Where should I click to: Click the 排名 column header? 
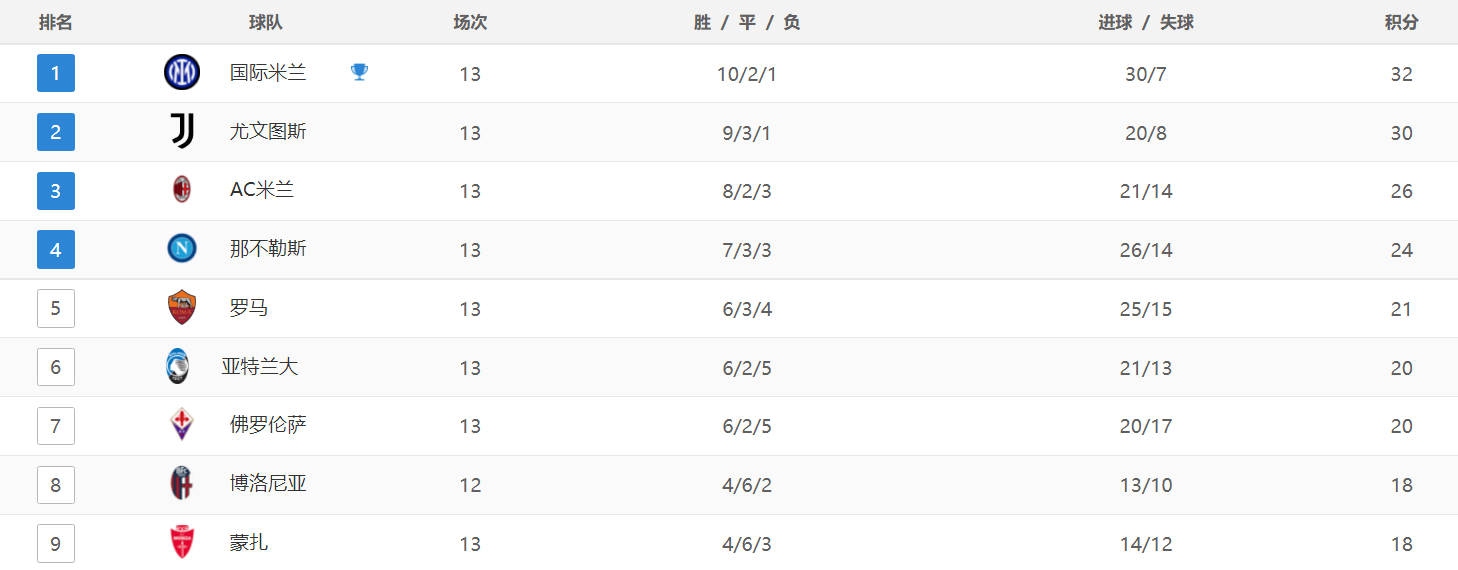coord(56,22)
